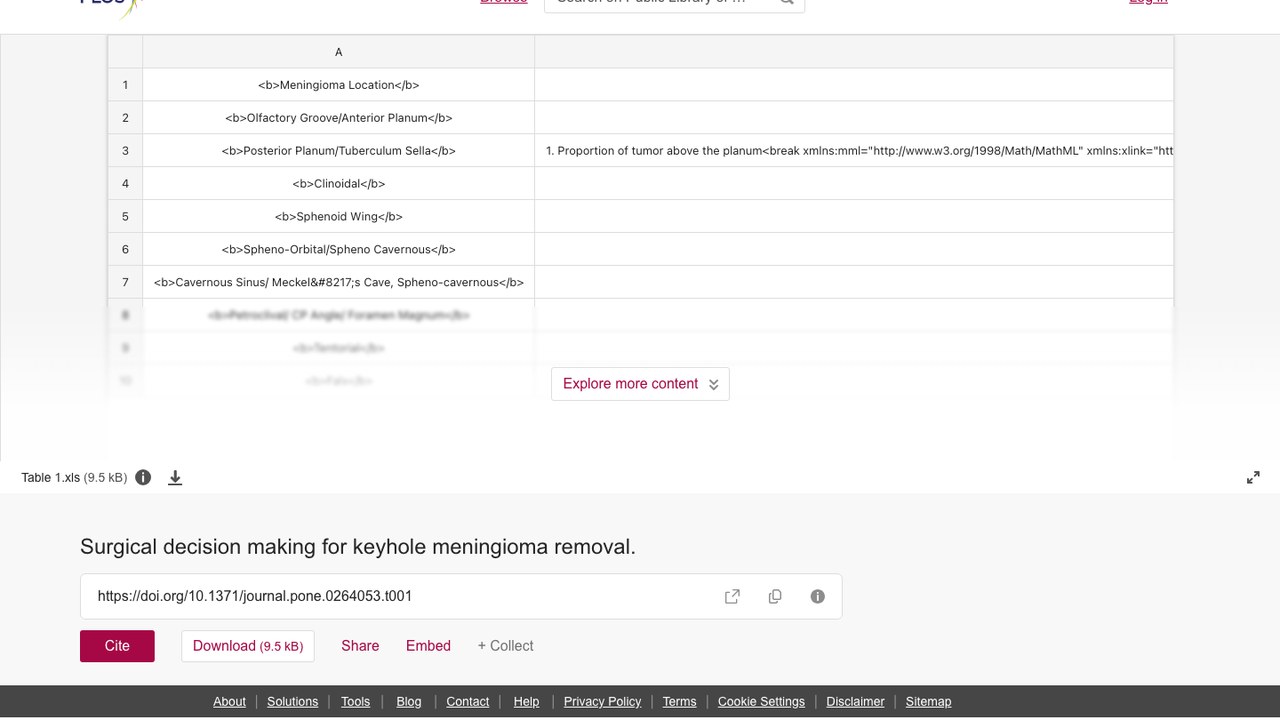Click the download arrow icon beside Table 1.xls
This screenshot has height=720, width=1280.
click(x=175, y=478)
